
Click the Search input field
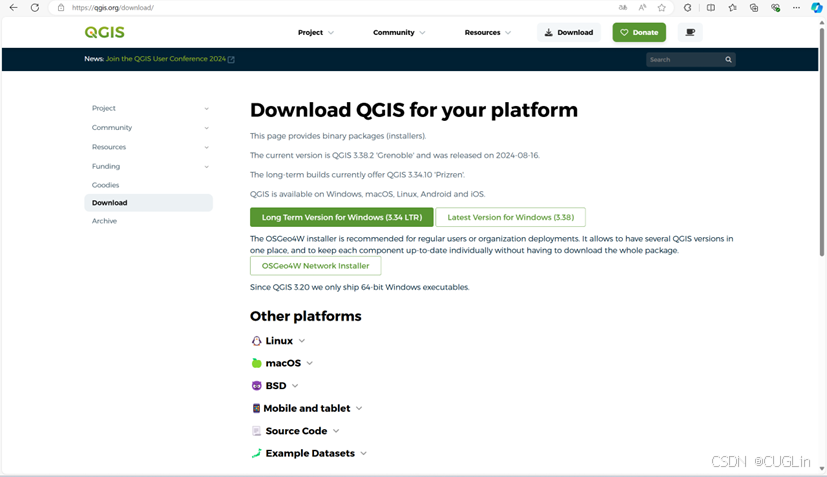click(x=685, y=60)
